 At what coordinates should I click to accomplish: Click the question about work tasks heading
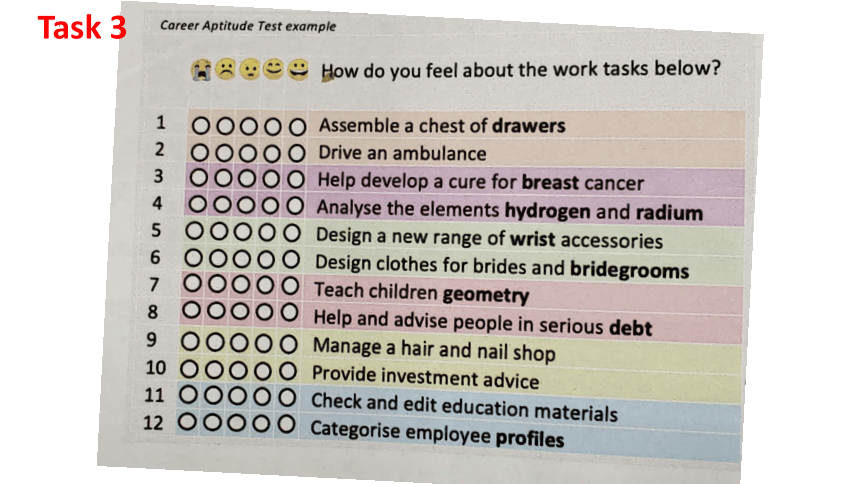click(x=520, y=70)
